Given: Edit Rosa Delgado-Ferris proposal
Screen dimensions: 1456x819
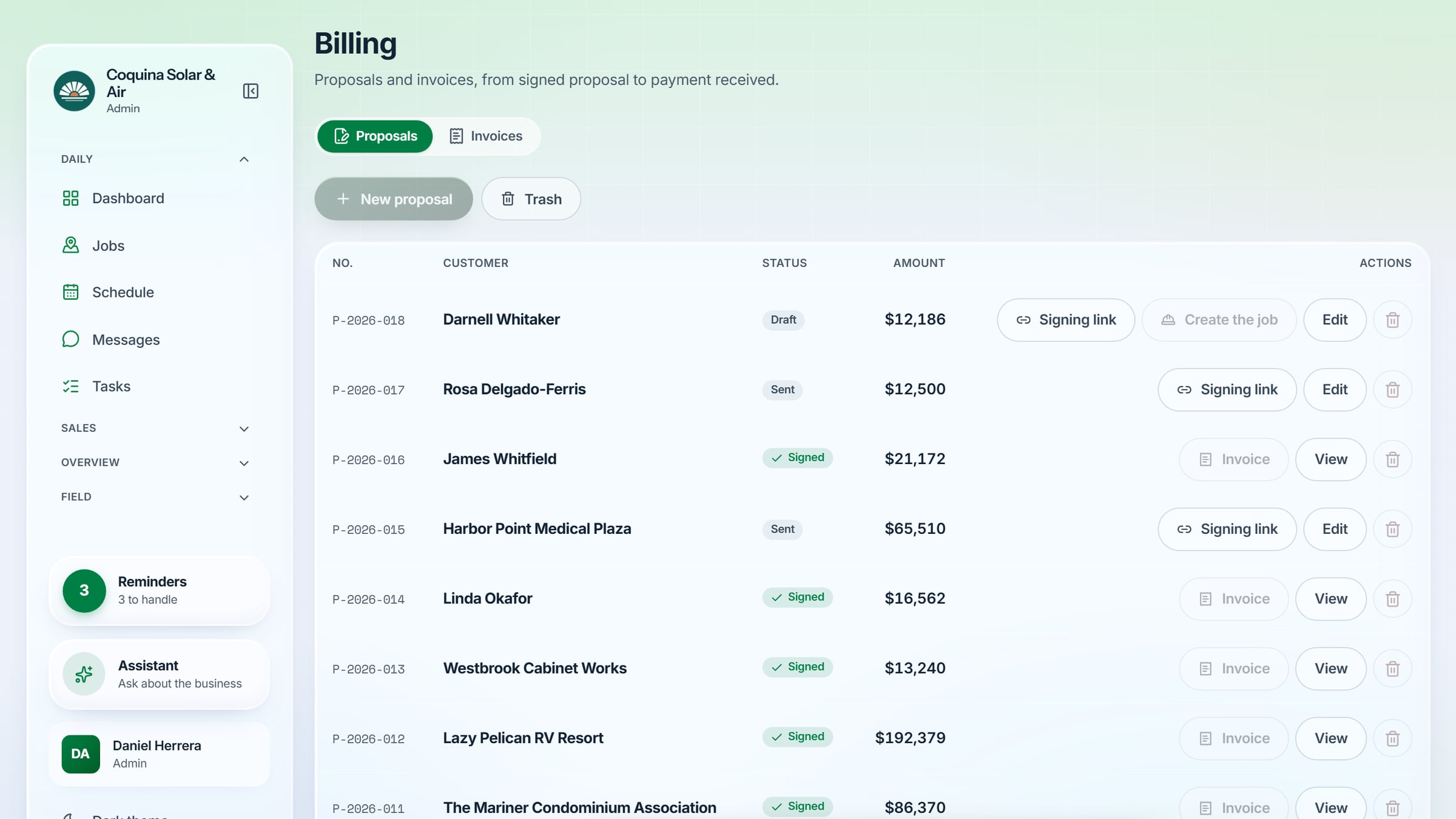Looking at the screenshot, I should pos(1335,389).
